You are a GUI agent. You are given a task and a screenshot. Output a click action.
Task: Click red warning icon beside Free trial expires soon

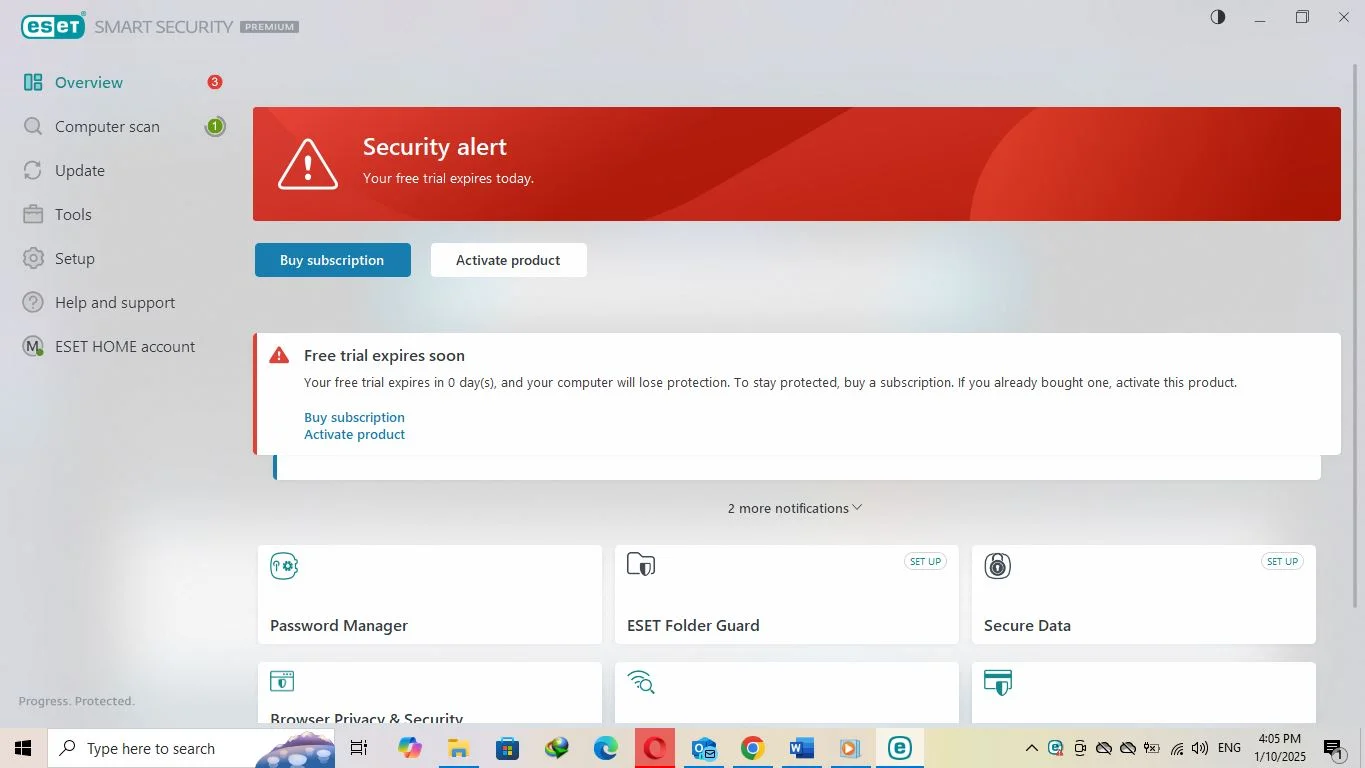[x=279, y=355]
